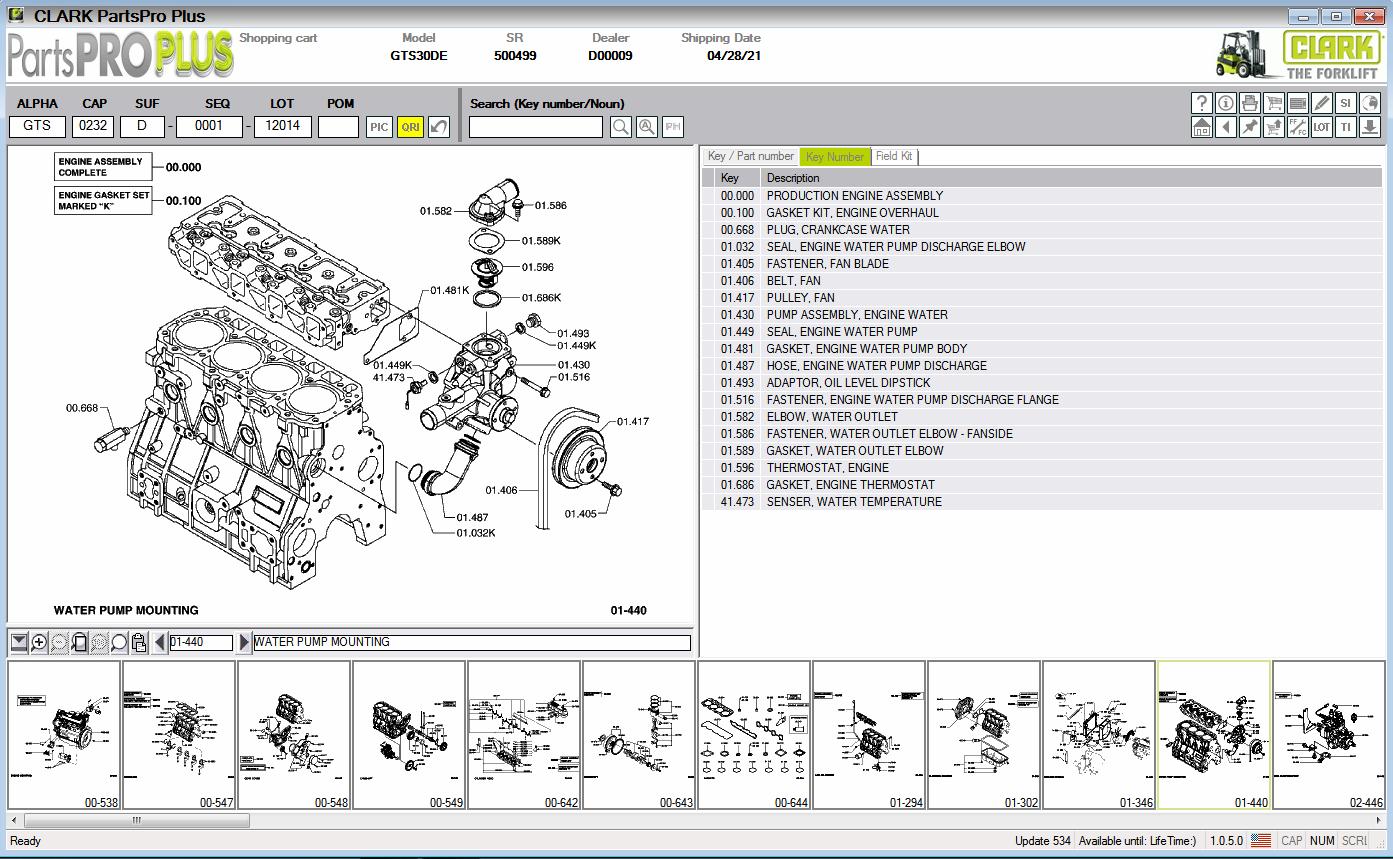
Task: Toggle the yellow QRI button
Action: (410, 127)
